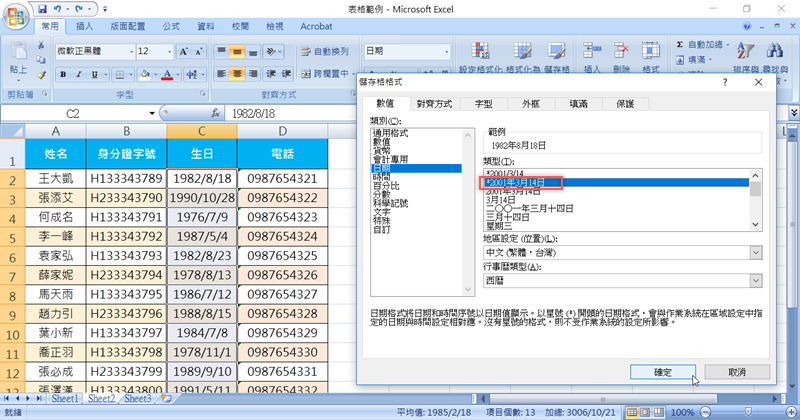
Task: Open the 版面配置 ribbon tab
Action: pos(132,27)
